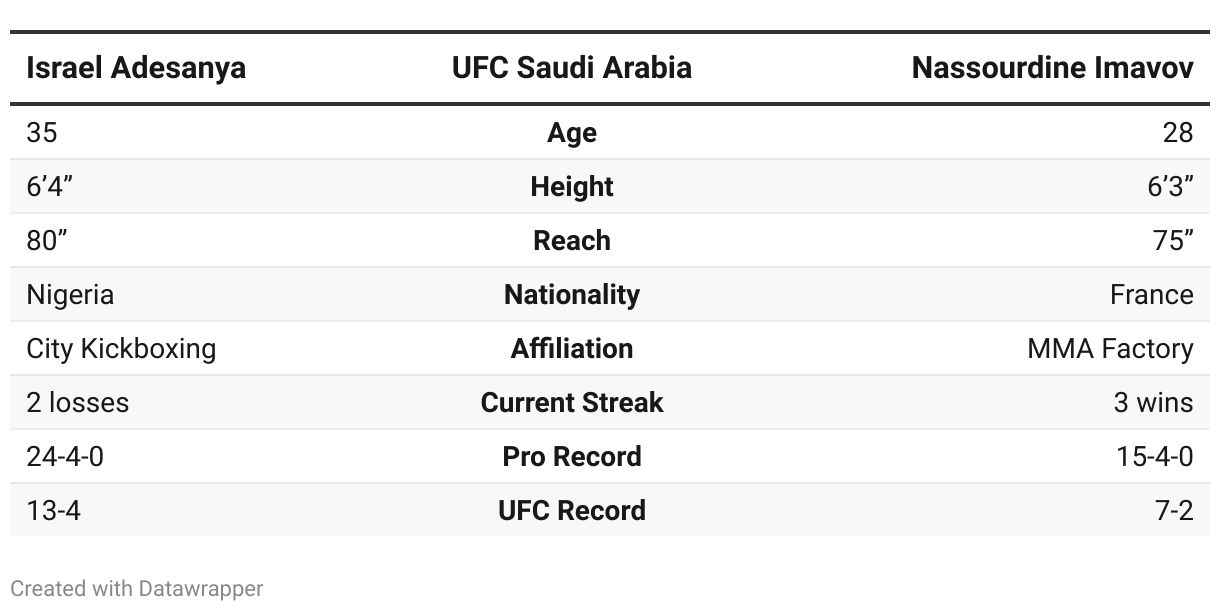Select the UFC Record row label
The width and height of the screenshot is (1220, 612).
[571, 511]
